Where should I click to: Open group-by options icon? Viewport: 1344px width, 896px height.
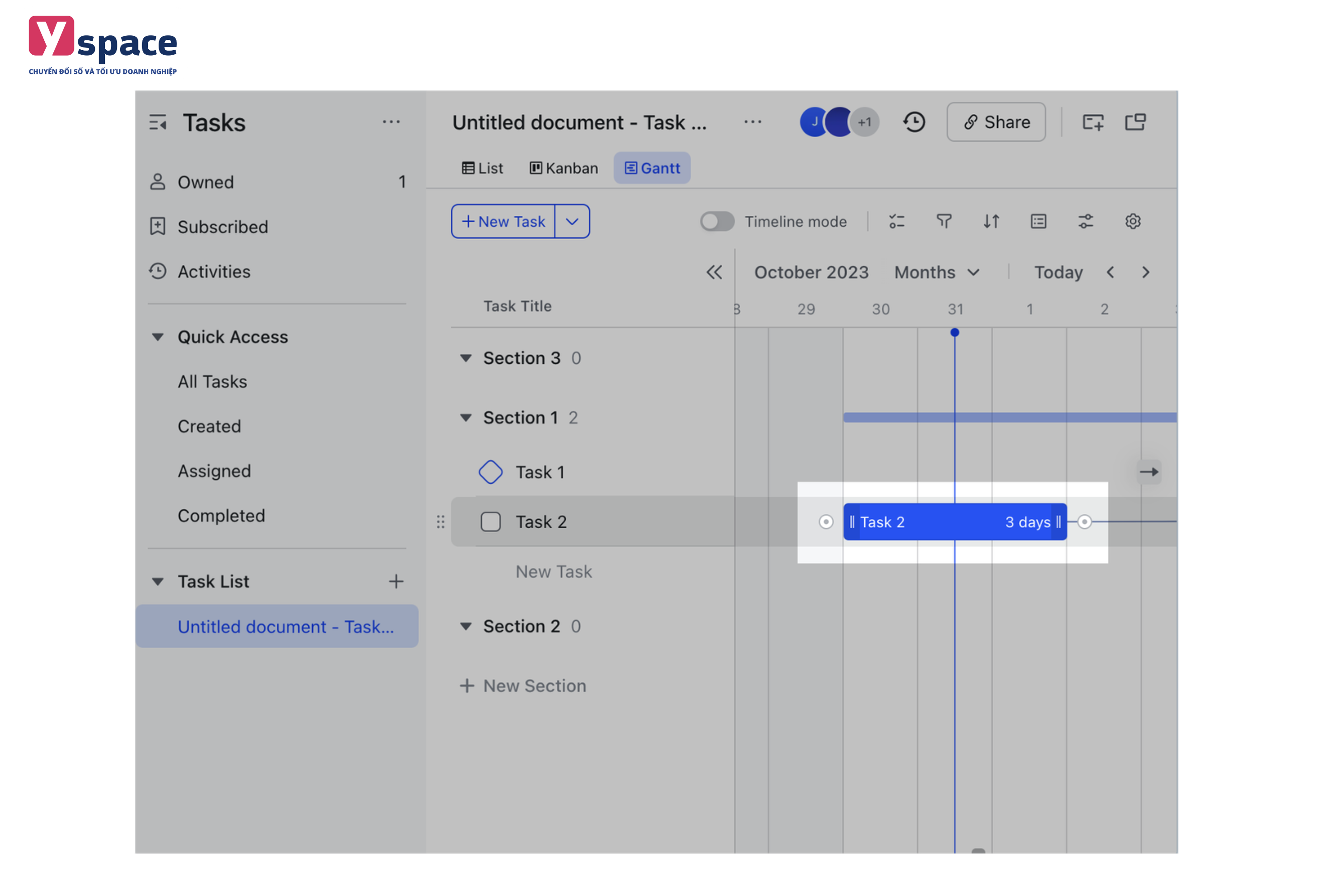897,221
